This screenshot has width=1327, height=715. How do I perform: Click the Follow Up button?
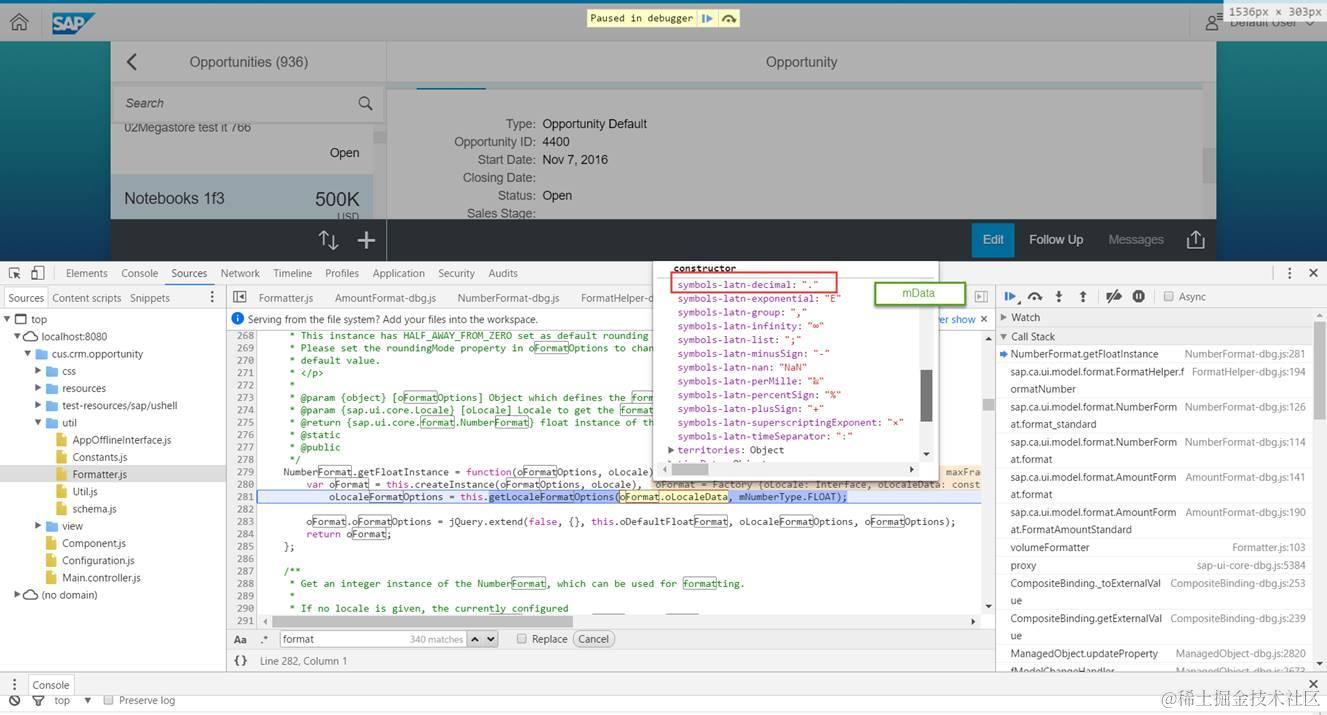click(x=1056, y=240)
